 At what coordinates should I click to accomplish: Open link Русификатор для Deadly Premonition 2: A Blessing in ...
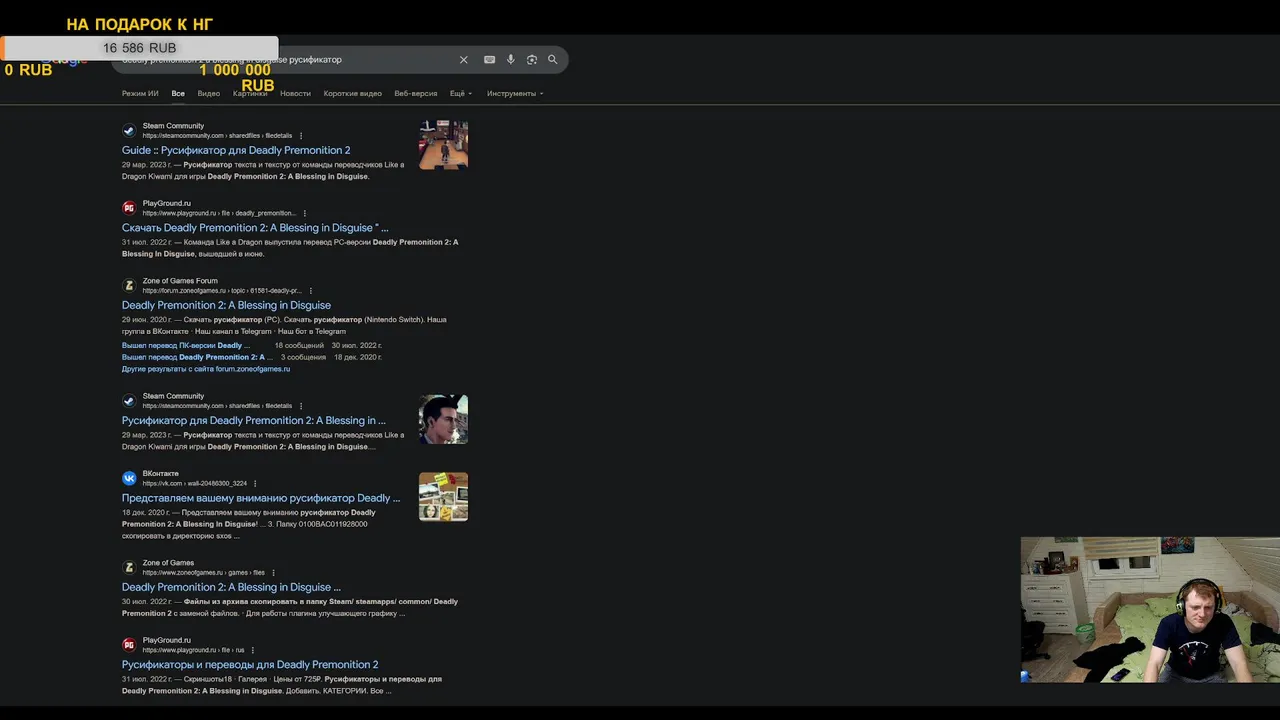(x=254, y=421)
